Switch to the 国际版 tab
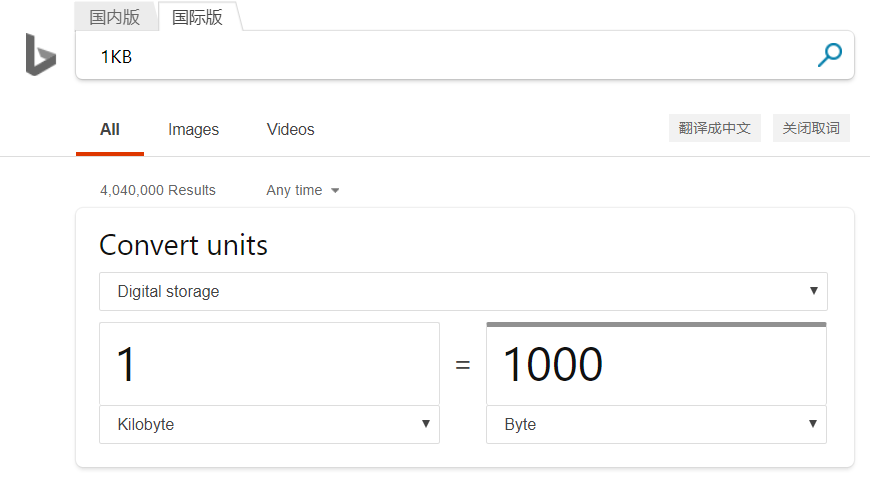870x486 pixels. 198,17
